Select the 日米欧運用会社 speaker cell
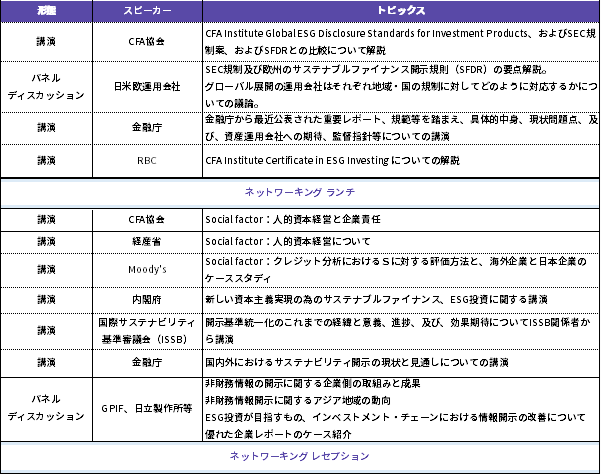 [x=147, y=87]
